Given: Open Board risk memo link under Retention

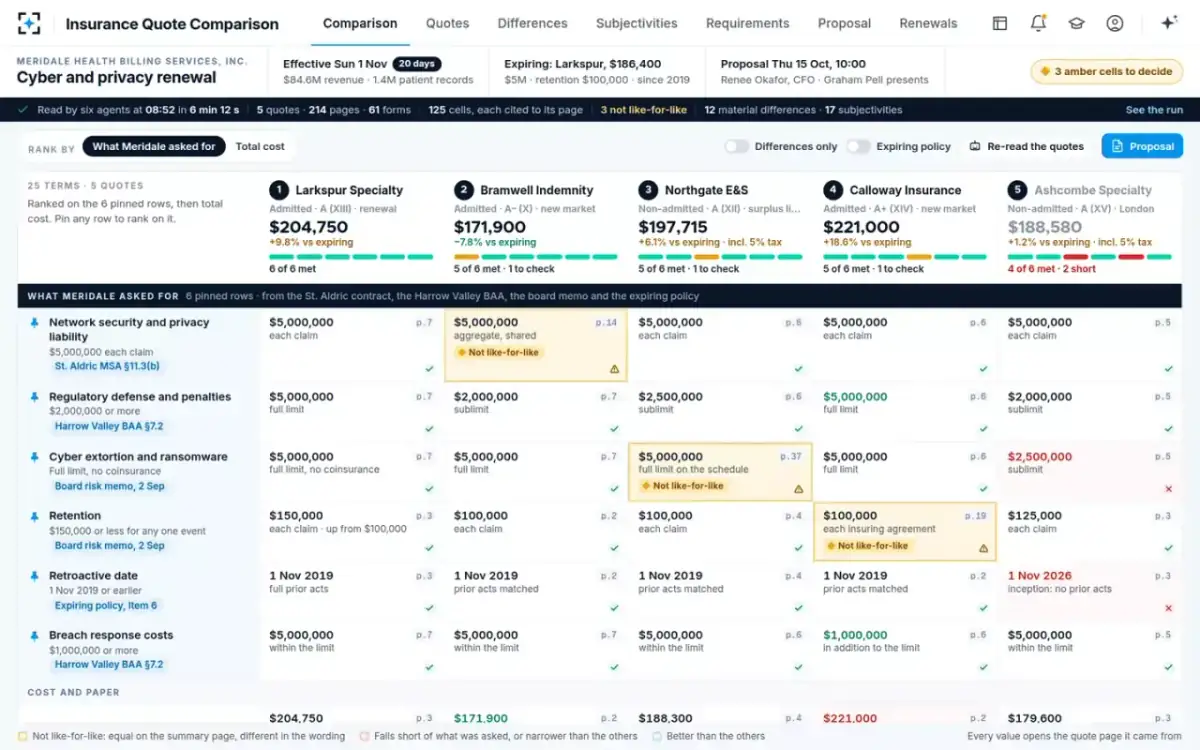Looking at the screenshot, I should click(x=110, y=545).
